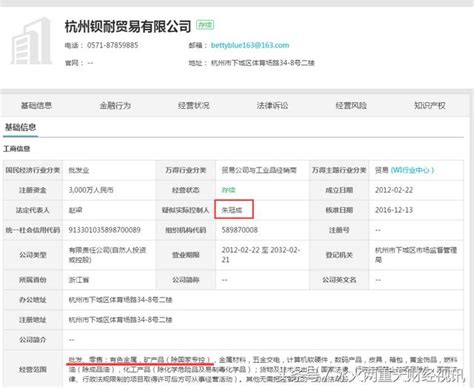Switch to the 金融行为 tab
This screenshot has height=388, width=474.
point(115,106)
